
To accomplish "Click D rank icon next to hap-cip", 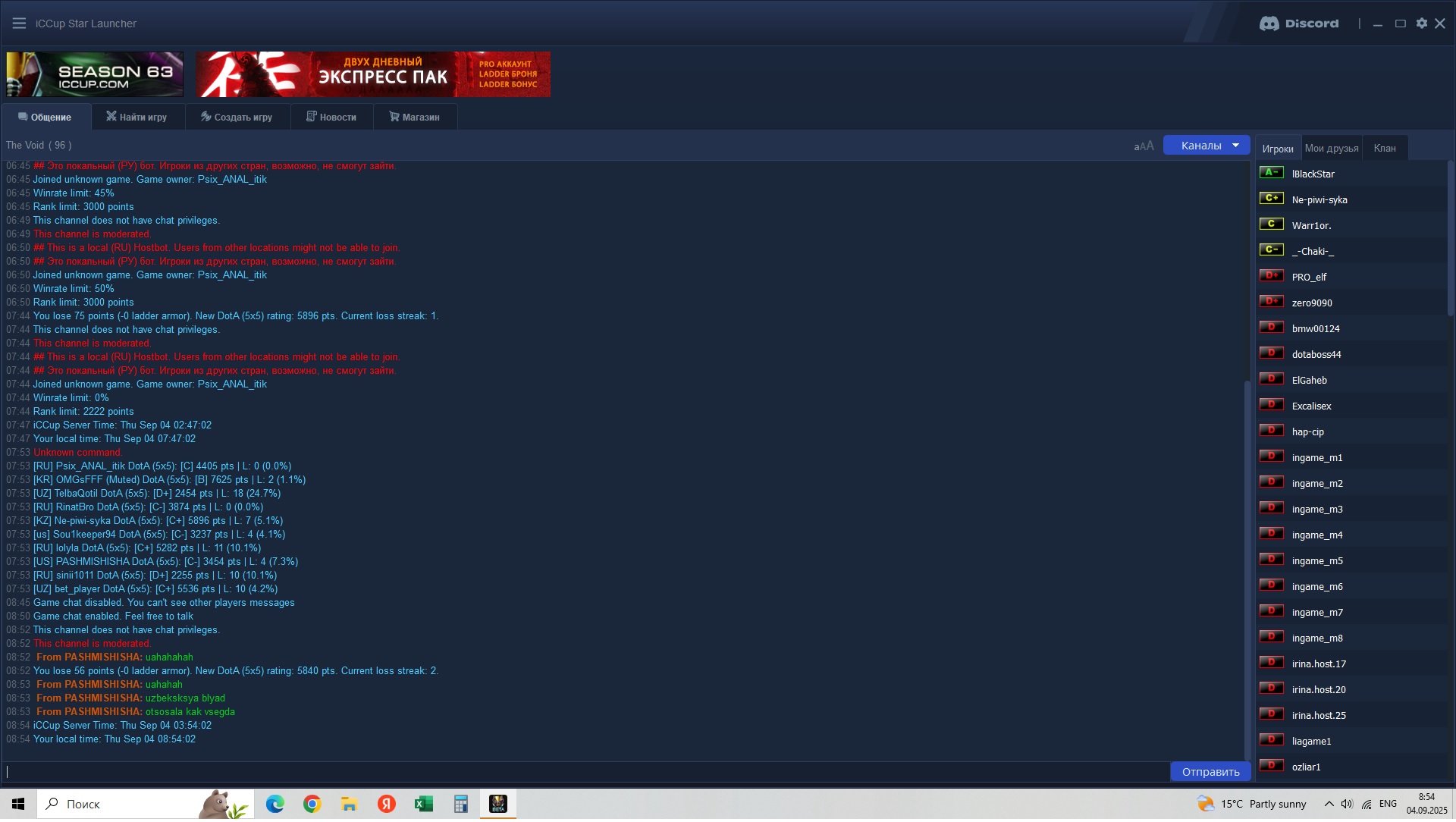I will (x=1272, y=431).
